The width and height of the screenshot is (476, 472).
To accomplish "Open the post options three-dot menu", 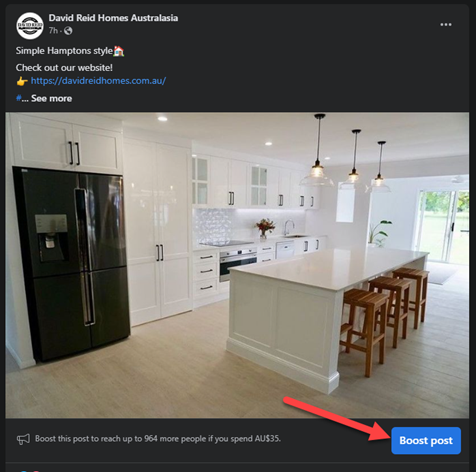I will 446,25.
